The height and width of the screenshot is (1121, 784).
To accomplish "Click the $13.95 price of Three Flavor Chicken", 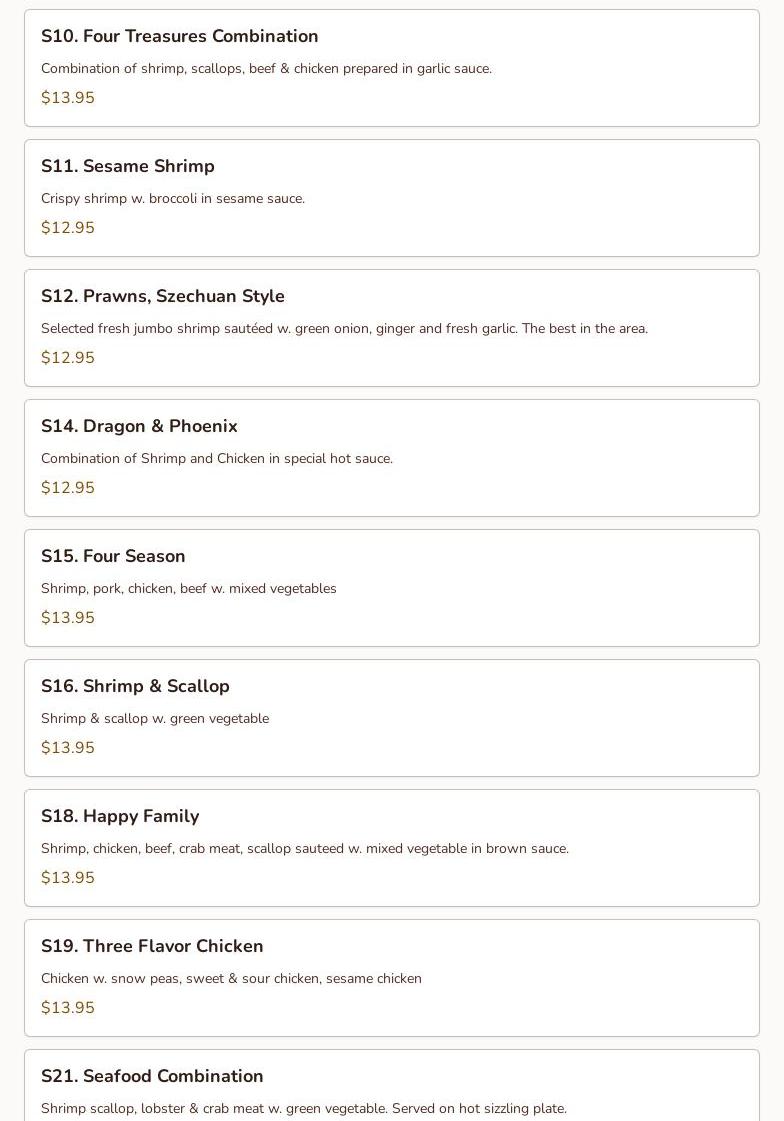I will coord(68,1008).
